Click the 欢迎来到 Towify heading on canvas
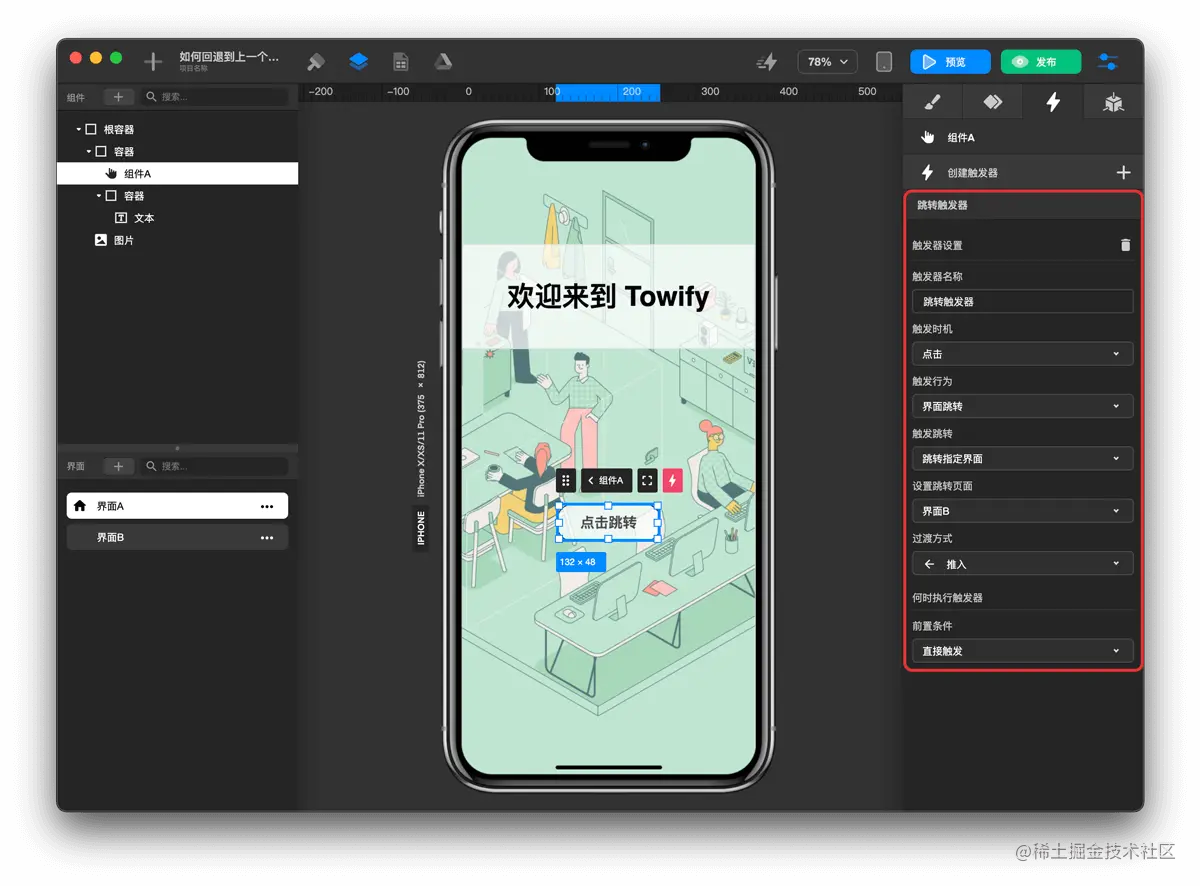 [x=608, y=296]
